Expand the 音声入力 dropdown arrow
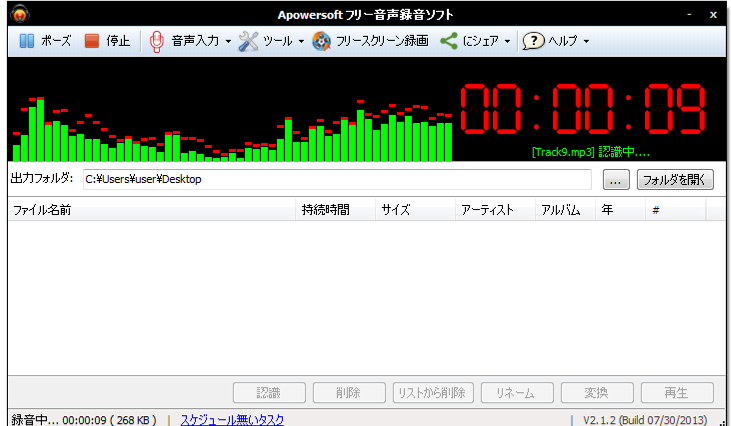This screenshot has height=426, width=731. [228, 41]
